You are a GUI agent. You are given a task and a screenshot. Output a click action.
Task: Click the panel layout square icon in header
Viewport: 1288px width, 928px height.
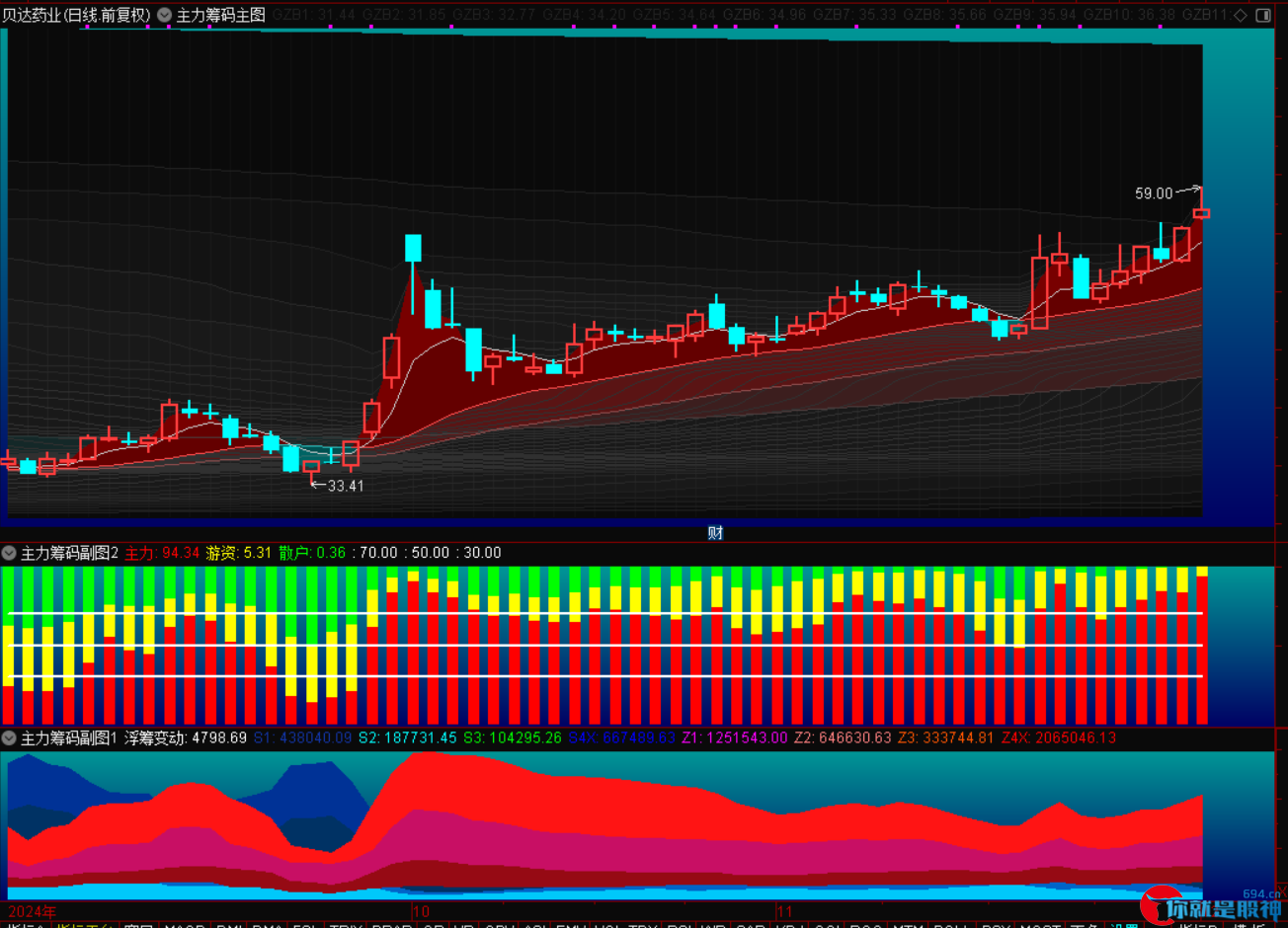coord(1263,15)
